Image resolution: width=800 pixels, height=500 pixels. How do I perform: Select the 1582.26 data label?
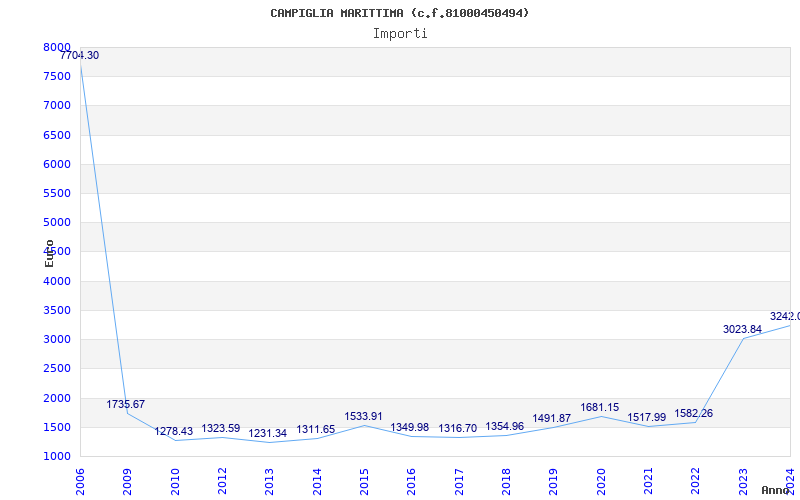(x=693, y=414)
